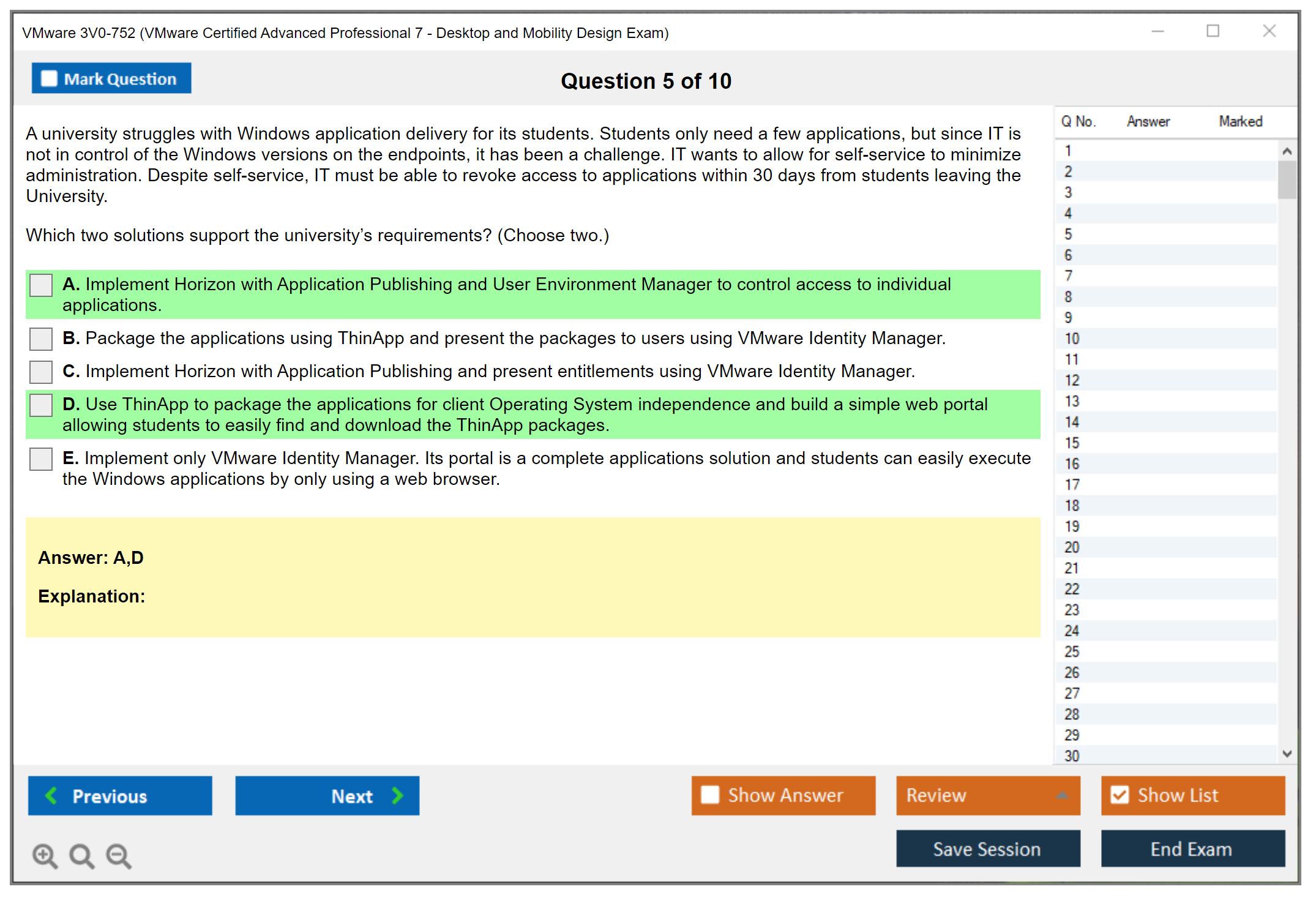Toggle the Mark Question checkbox
This screenshot has width=1316, height=900.
point(49,79)
